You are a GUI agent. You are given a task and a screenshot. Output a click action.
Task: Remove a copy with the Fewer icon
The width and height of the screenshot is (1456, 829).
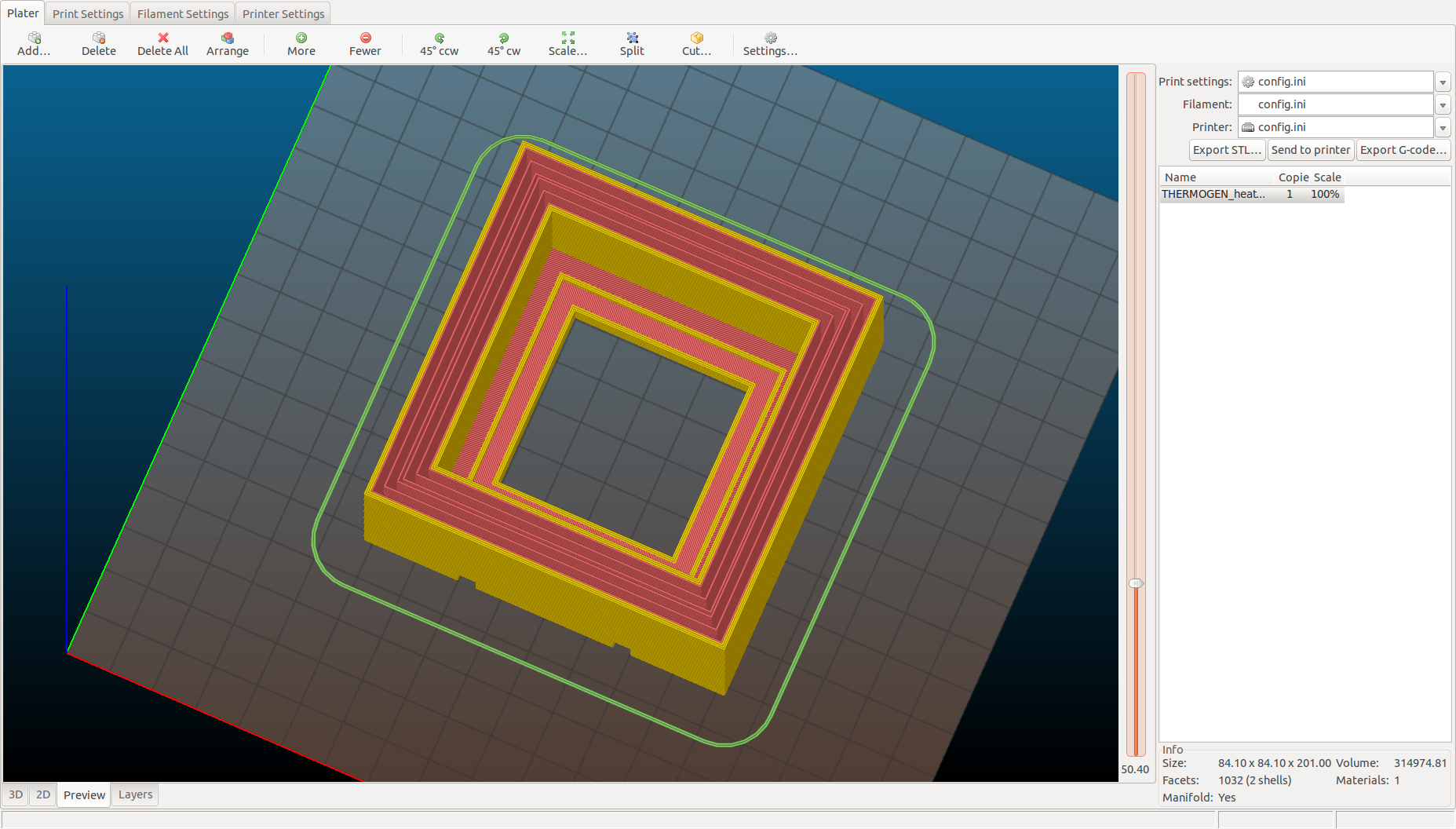point(365,38)
